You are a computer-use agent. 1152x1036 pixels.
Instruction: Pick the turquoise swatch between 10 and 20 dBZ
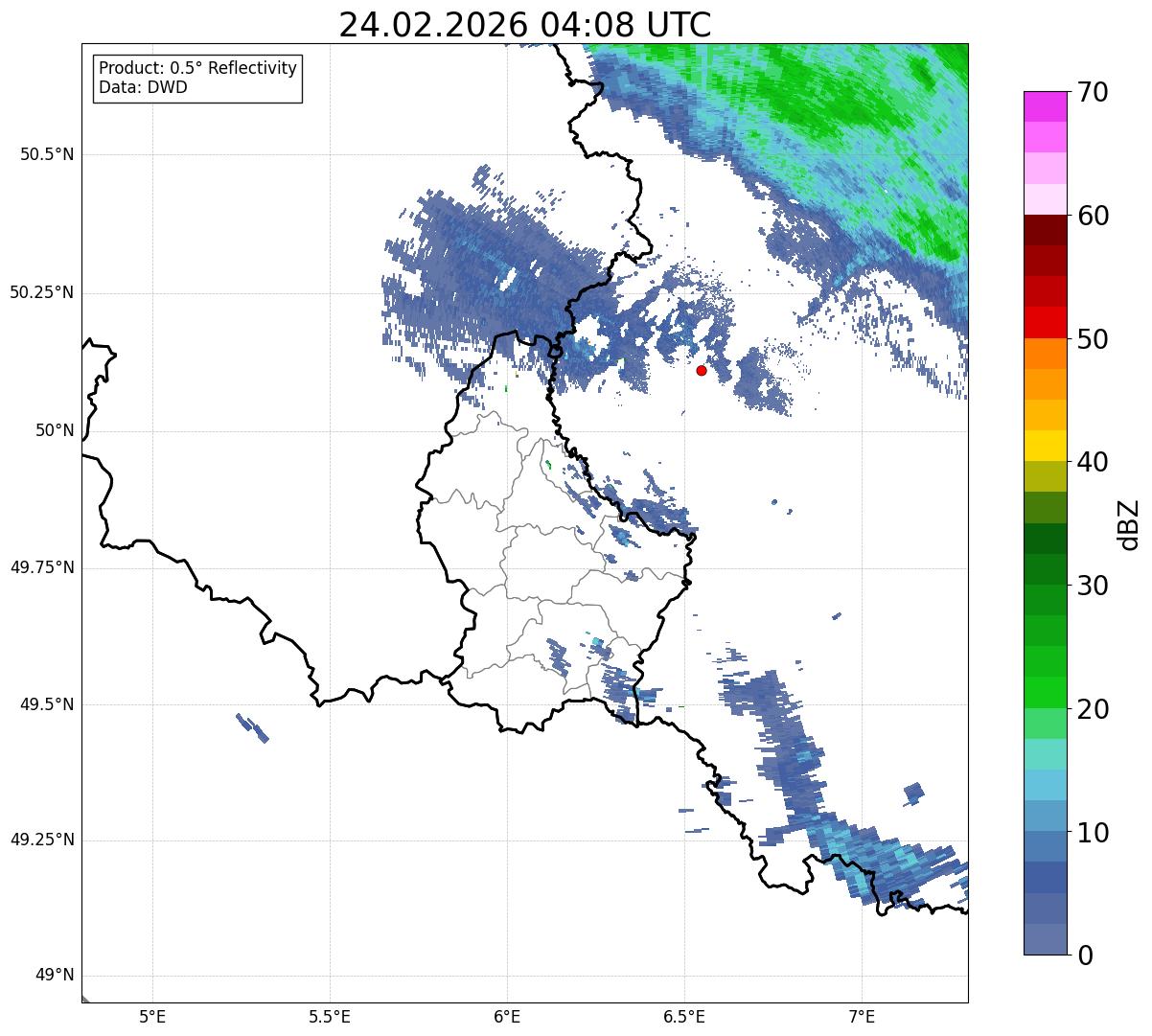point(1046,754)
